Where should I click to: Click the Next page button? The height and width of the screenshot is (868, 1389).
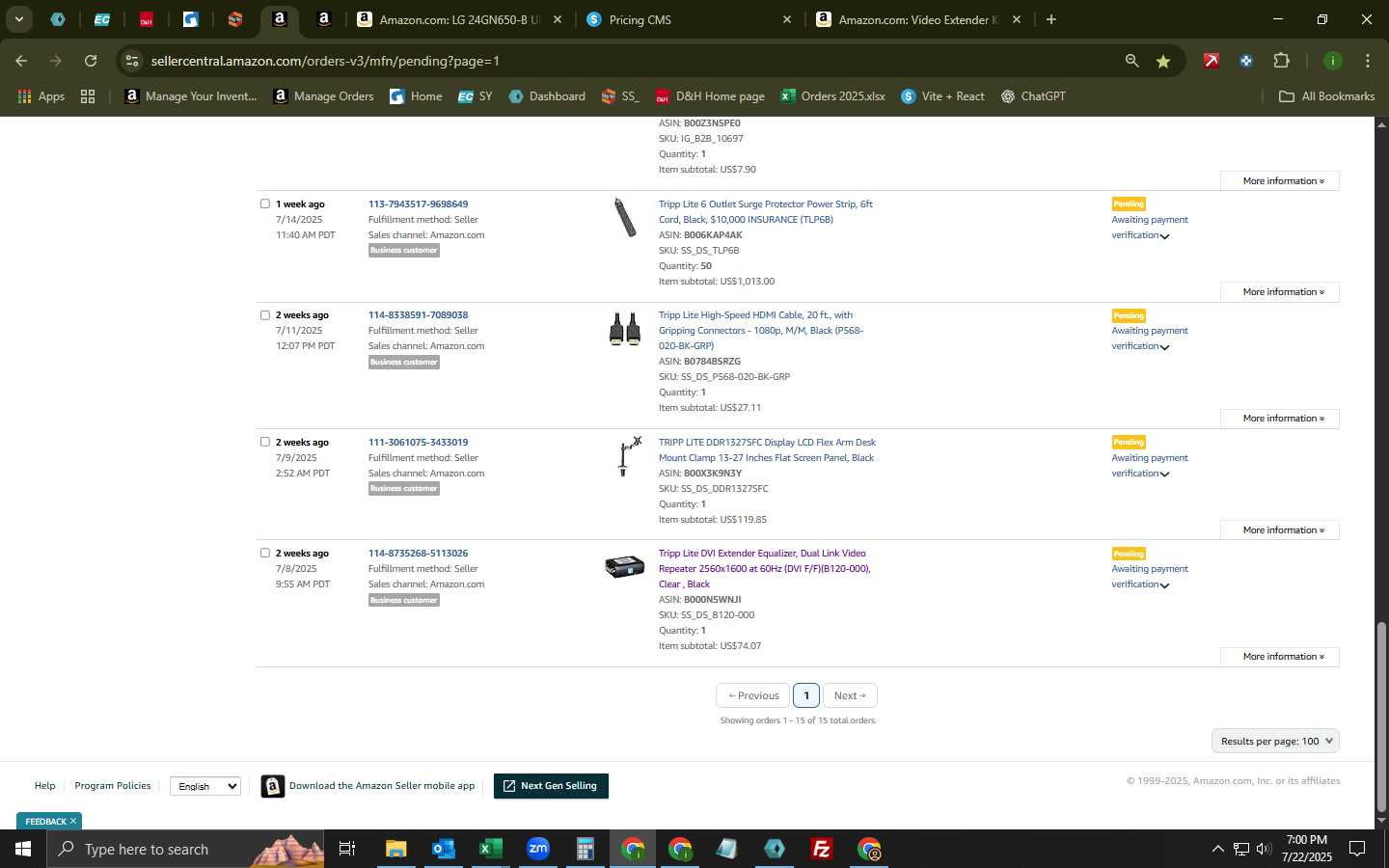click(850, 695)
